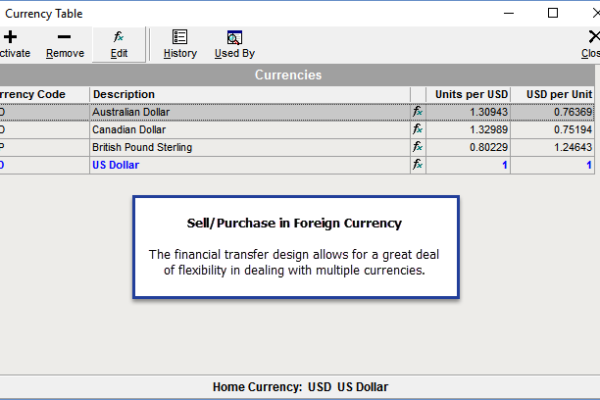Click the Remove minus toolbar button

65,44
